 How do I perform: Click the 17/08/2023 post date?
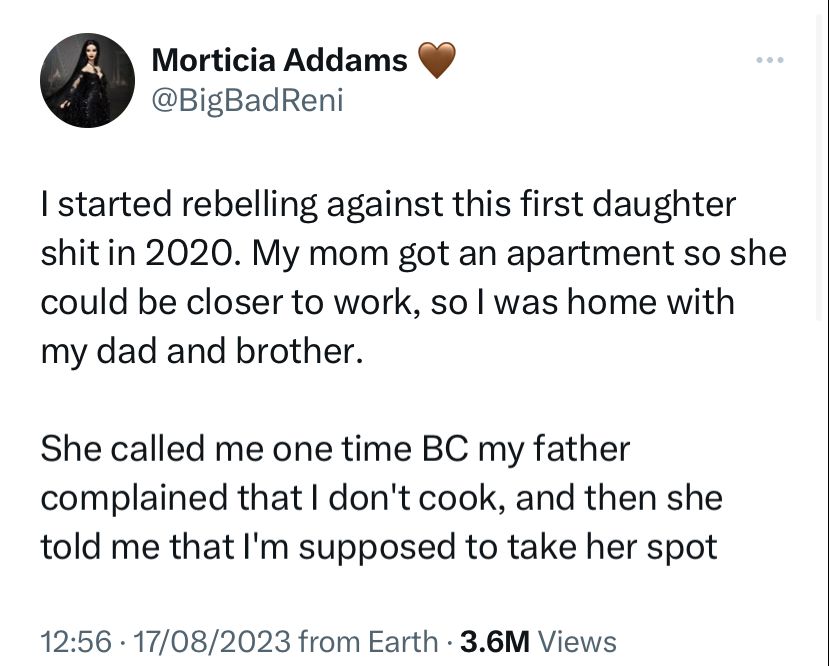212,642
